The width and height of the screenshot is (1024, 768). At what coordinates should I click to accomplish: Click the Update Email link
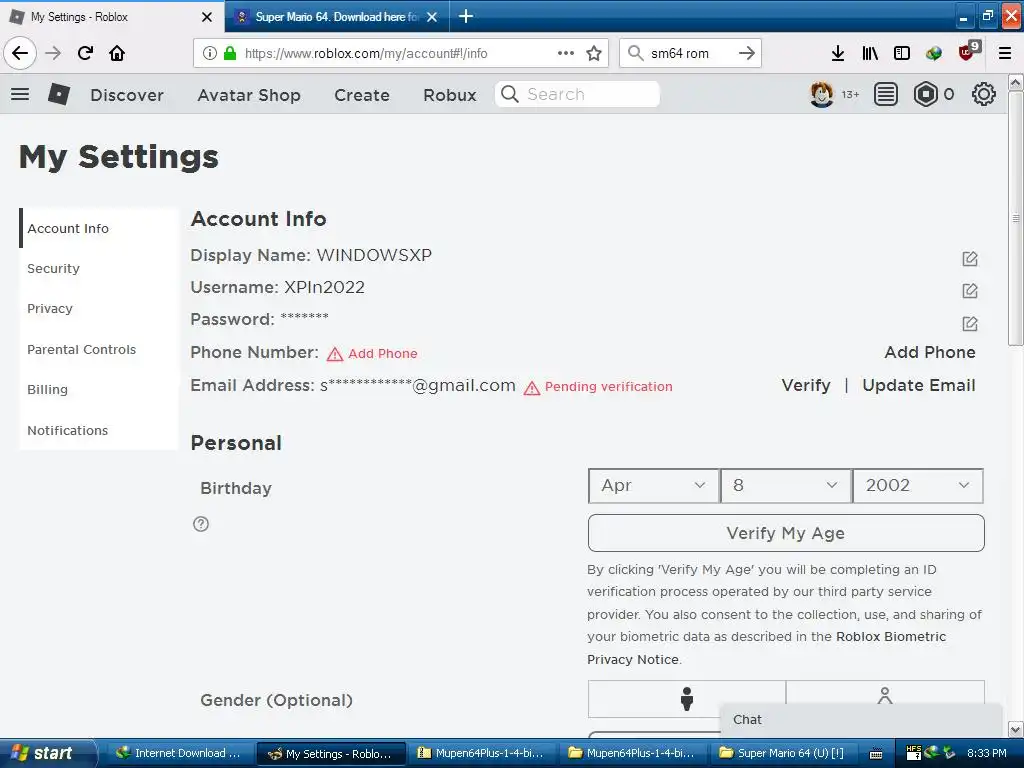918,385
